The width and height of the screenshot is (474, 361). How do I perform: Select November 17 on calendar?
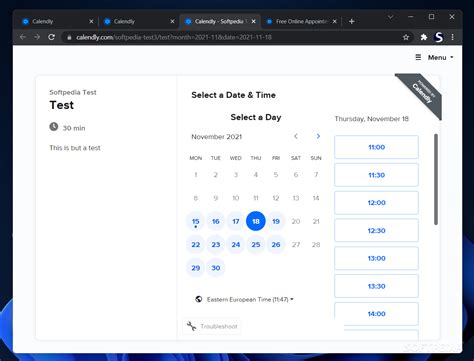pyautogui.click(x=236, y=221)
